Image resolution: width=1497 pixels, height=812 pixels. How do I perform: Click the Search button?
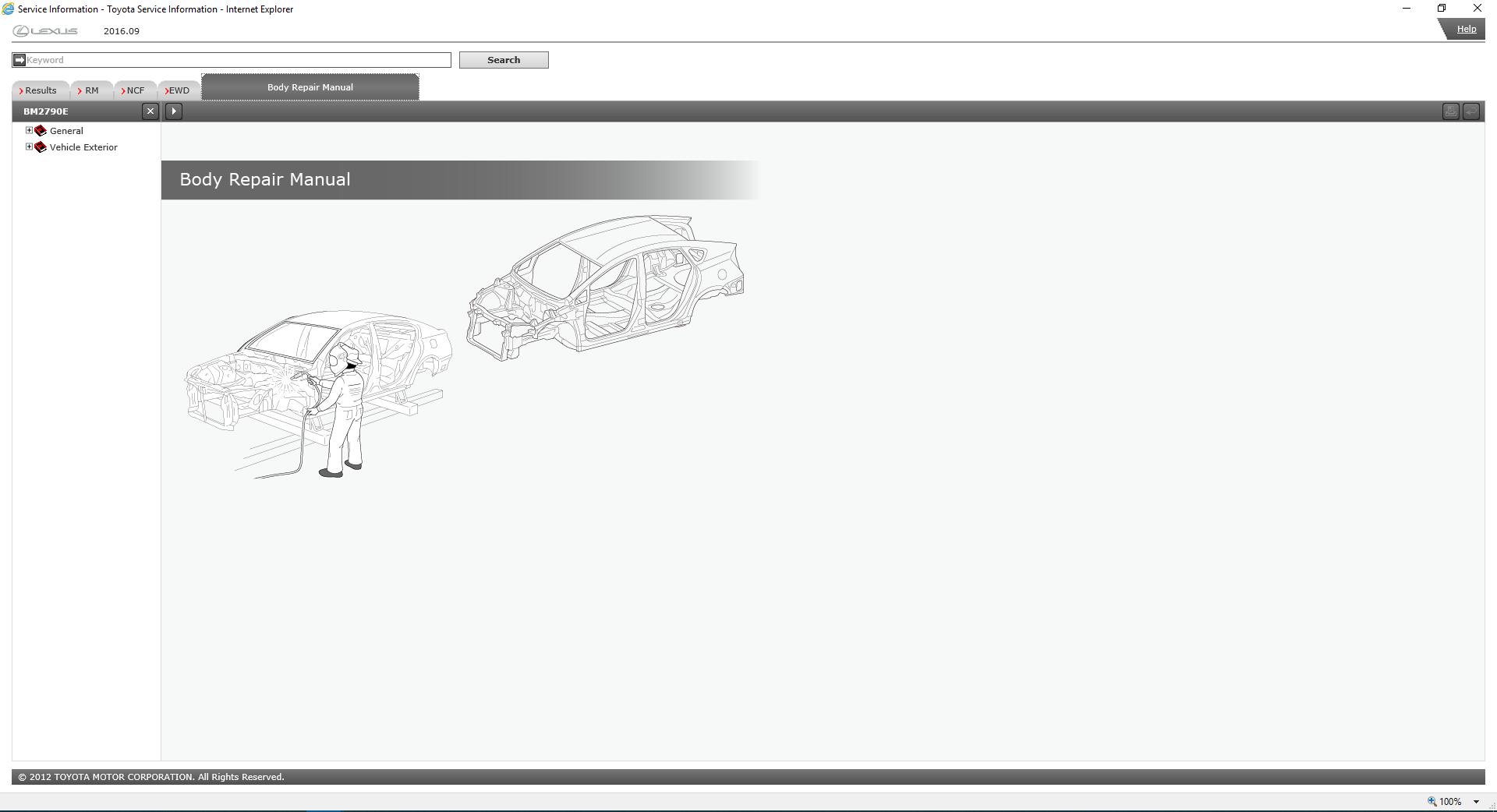coord(504,60)
